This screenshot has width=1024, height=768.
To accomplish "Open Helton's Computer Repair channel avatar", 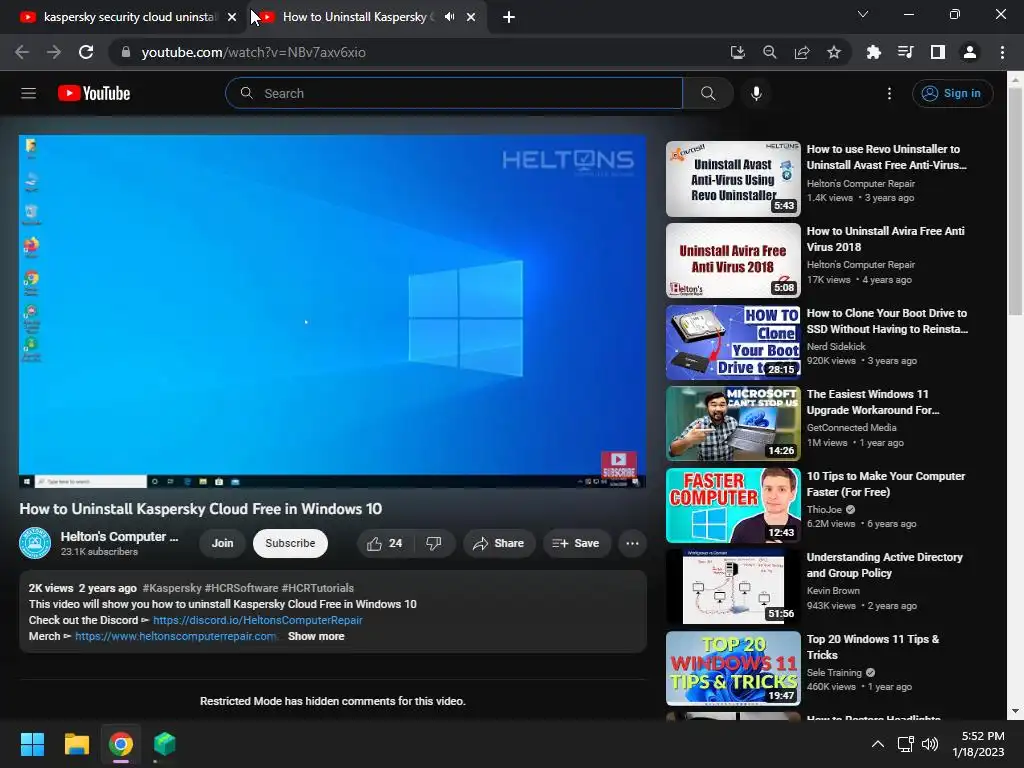I will click(35, 543).
